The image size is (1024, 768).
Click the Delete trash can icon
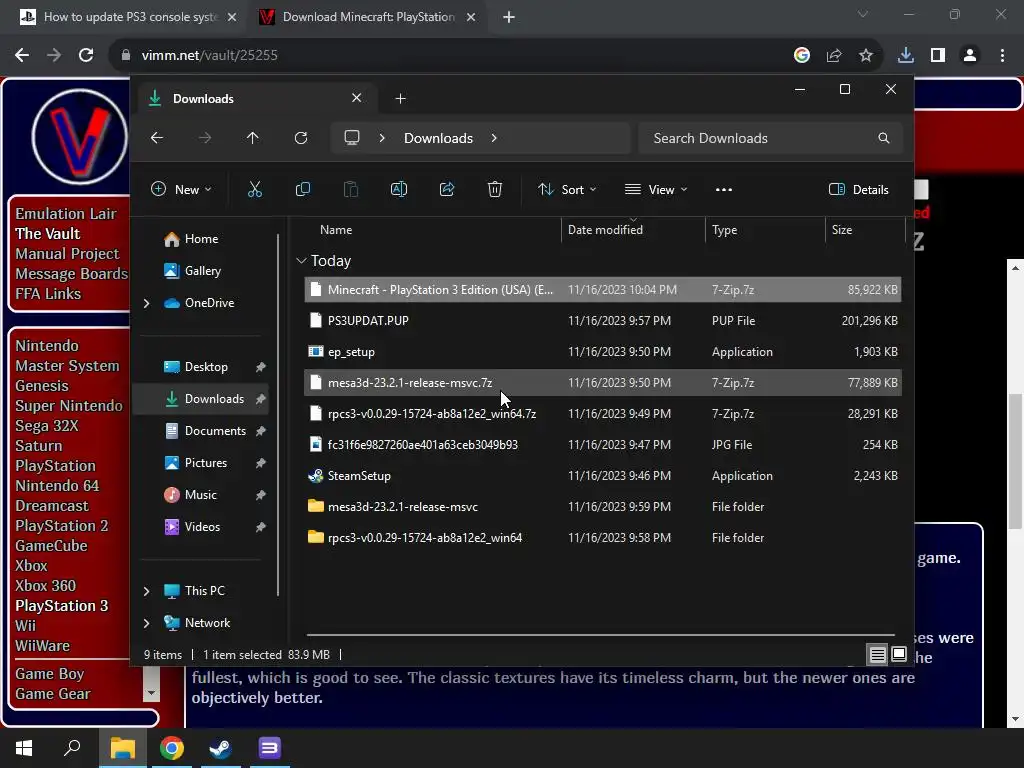pos(494,189)
